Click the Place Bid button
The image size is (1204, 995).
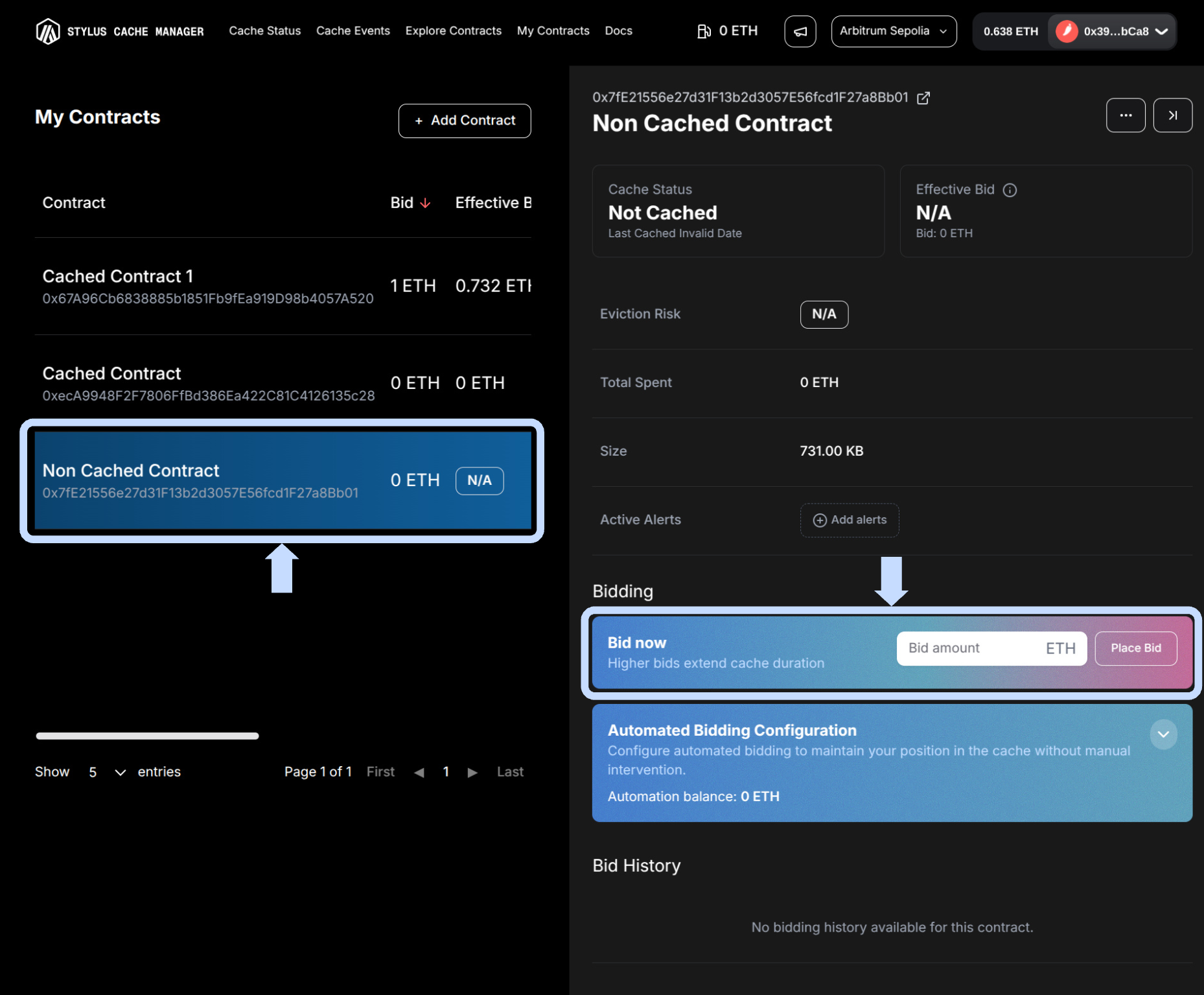(x=1136, y=648)
